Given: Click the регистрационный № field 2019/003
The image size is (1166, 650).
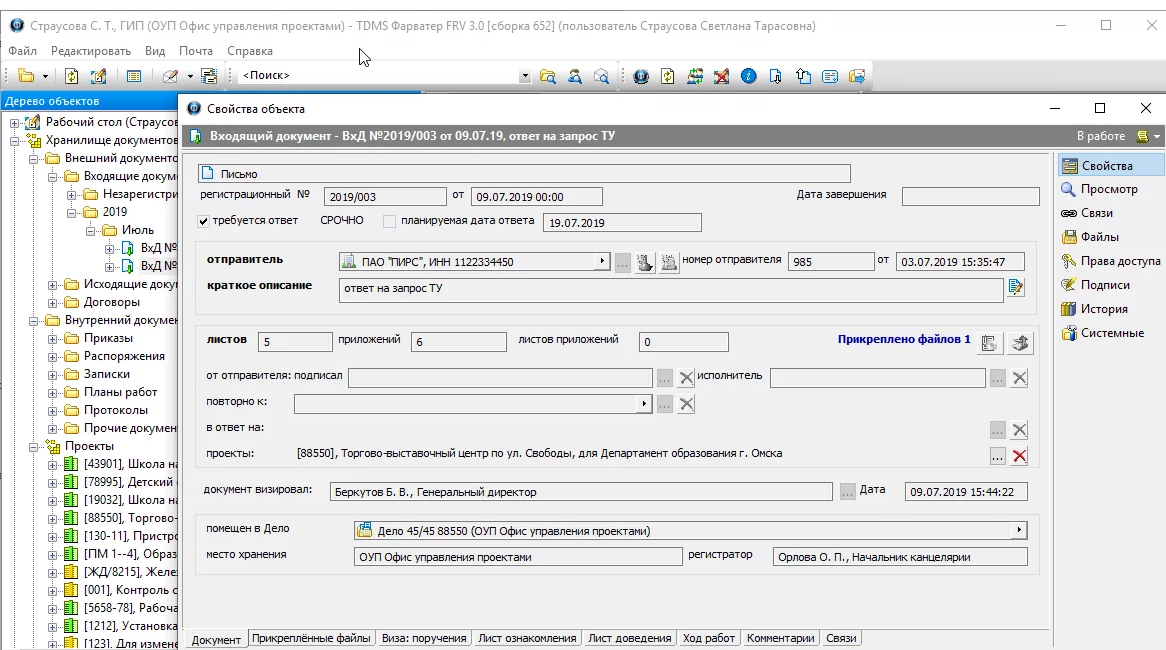Looking at the screenshot, I should (x=384, y=196).
